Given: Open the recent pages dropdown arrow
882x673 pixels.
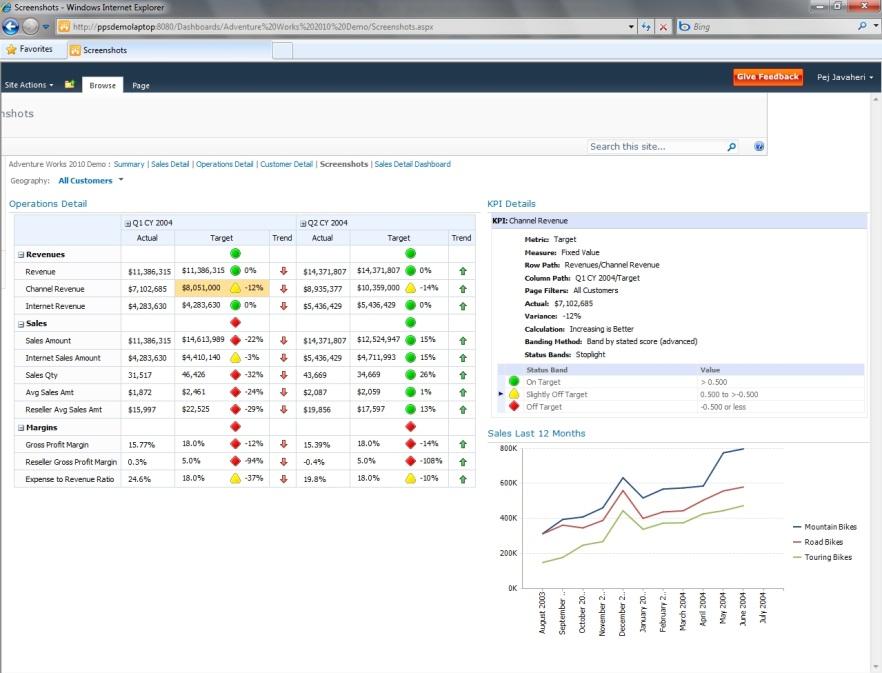Looking at the screenshot, I should click(x=46, y=26).
